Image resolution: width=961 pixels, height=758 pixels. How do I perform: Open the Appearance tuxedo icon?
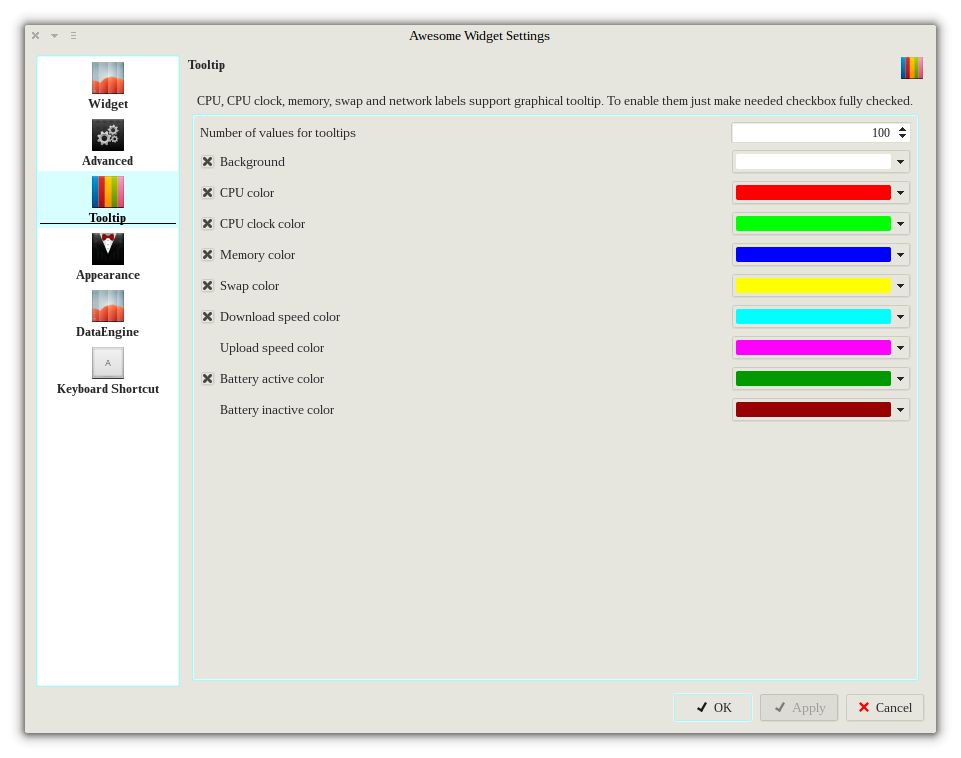tap(108, 249)
